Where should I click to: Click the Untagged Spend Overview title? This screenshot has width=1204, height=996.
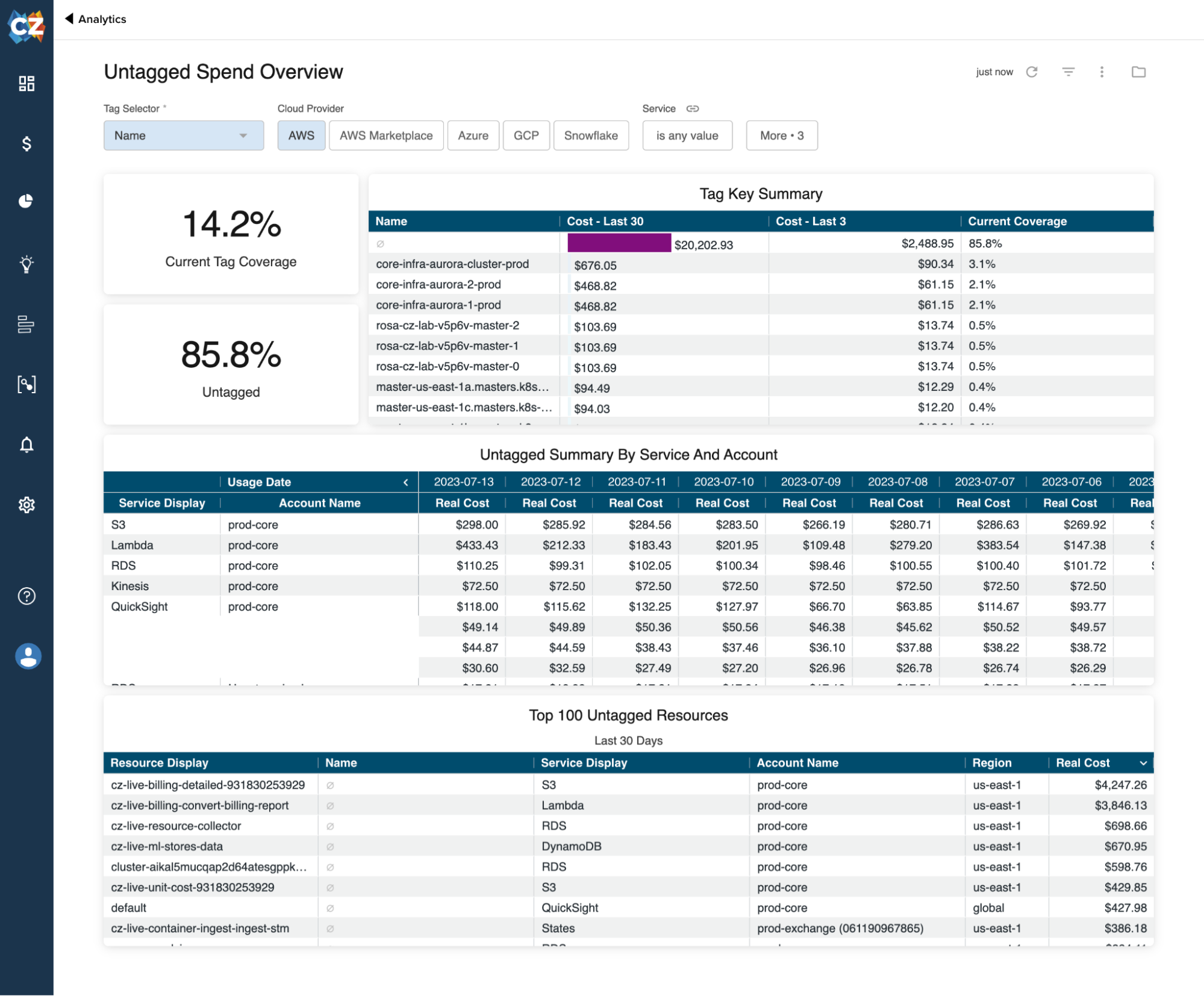tap(223, 72)
